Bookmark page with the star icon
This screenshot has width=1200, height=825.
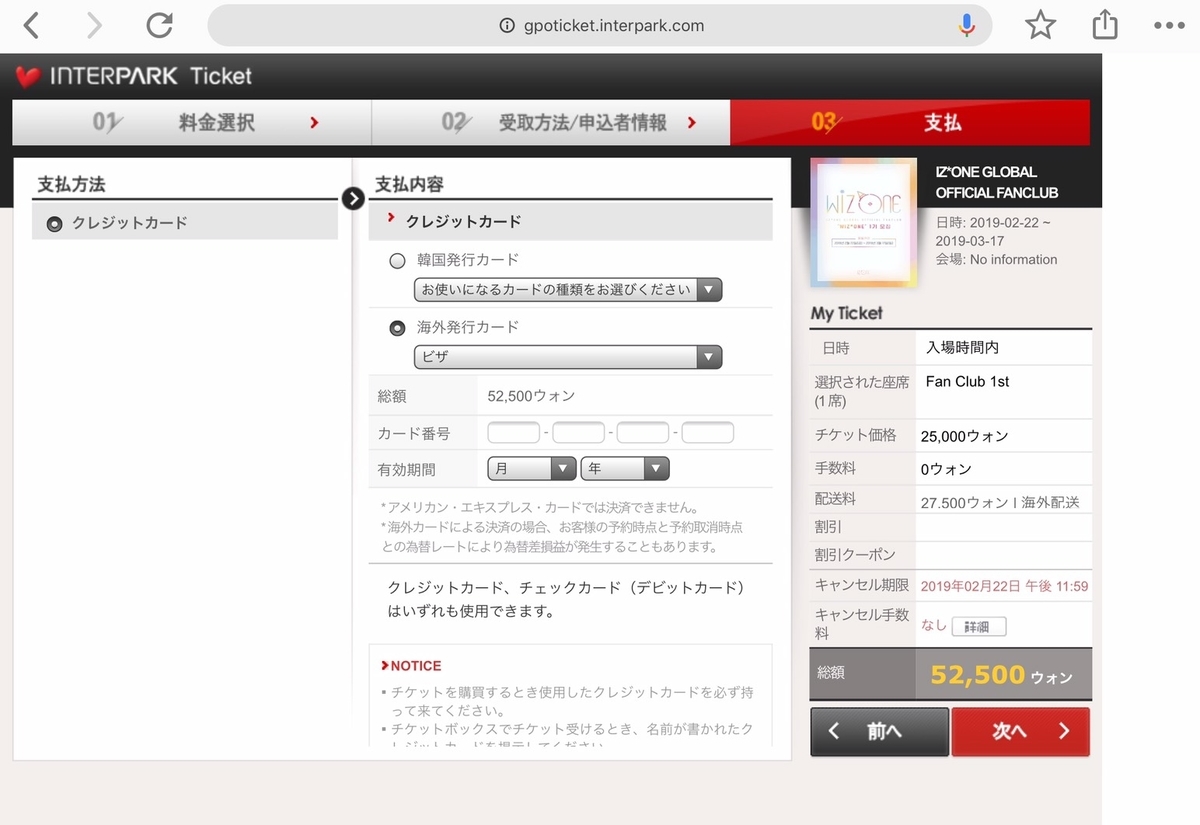(1041, 25)
